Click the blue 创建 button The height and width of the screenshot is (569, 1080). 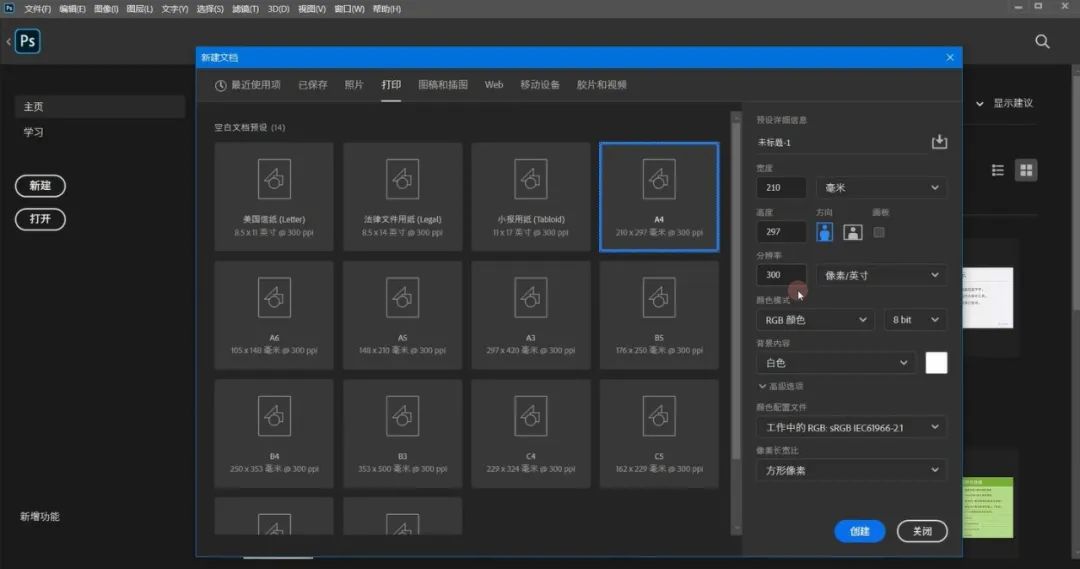pyautogui.click(x=860, y=531)
